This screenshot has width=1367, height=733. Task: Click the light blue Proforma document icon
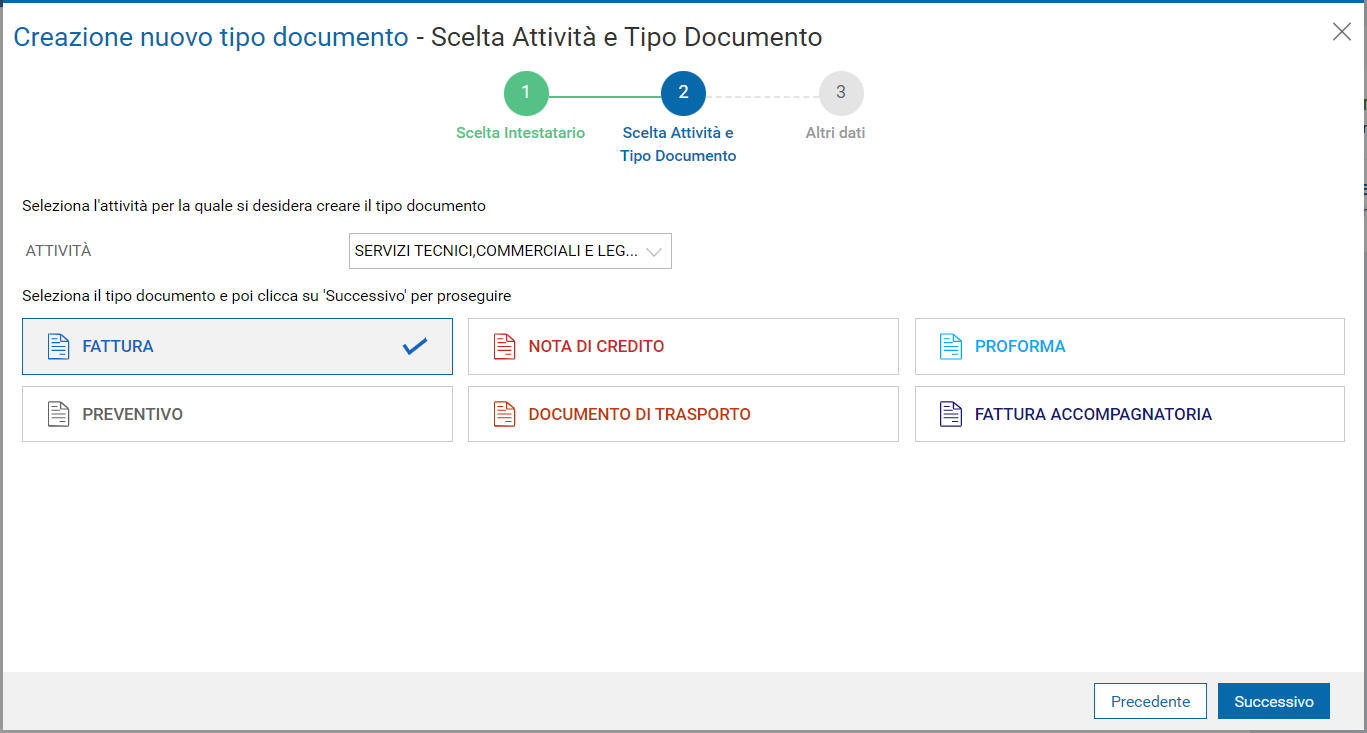tap(950, 347)
